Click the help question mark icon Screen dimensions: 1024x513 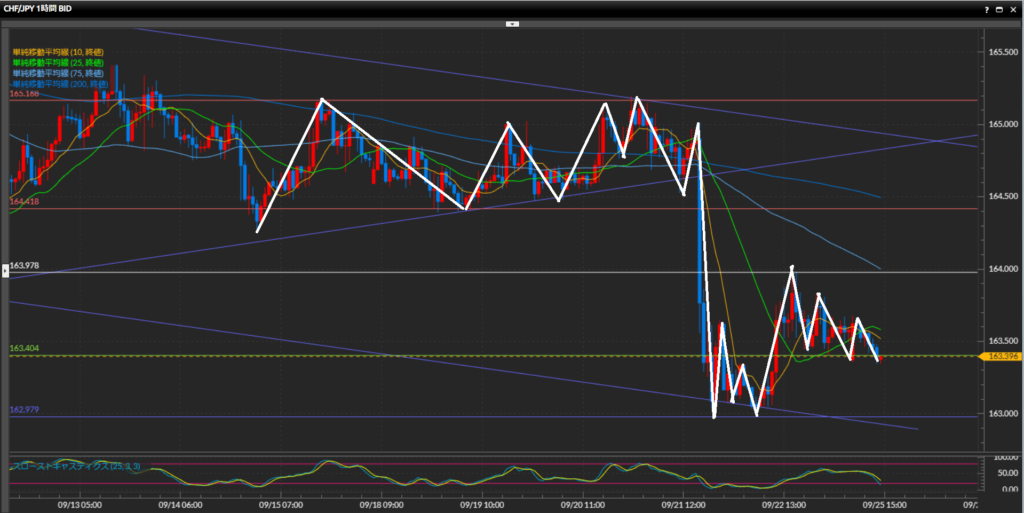pos(987,8)
